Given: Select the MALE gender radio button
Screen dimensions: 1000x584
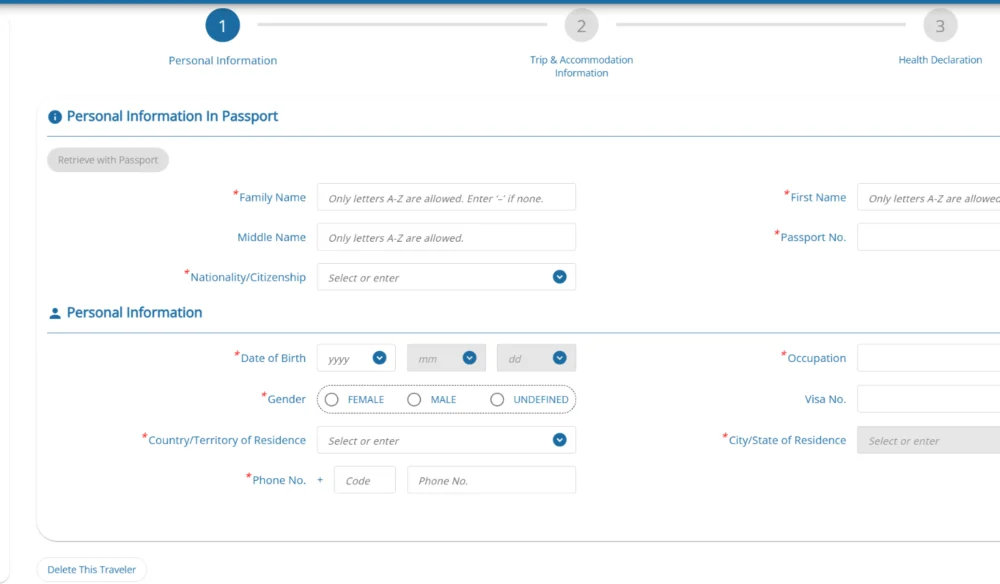Looking at the screenshot, I should 414,400.
